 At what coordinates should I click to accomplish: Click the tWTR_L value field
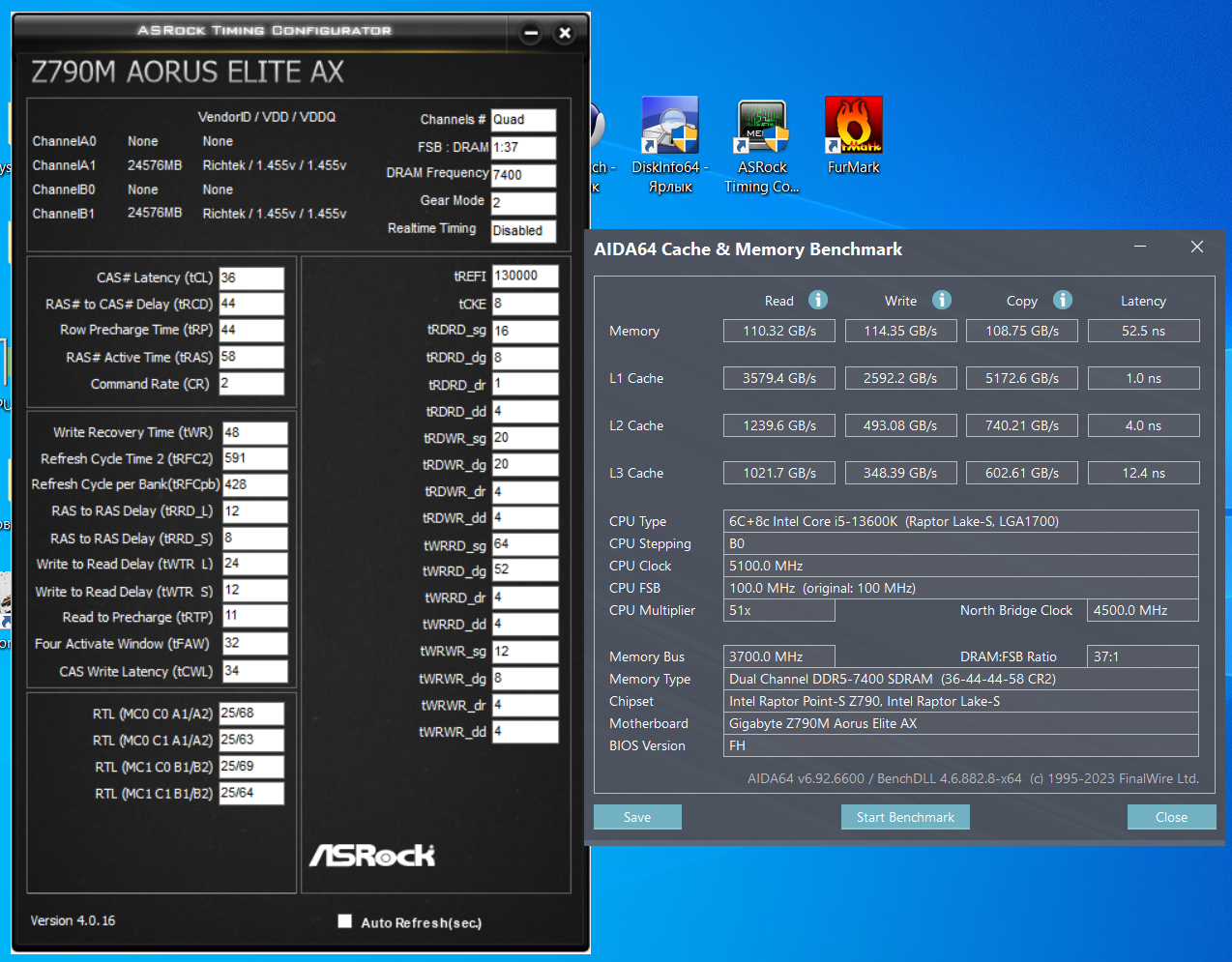(255, 564)
